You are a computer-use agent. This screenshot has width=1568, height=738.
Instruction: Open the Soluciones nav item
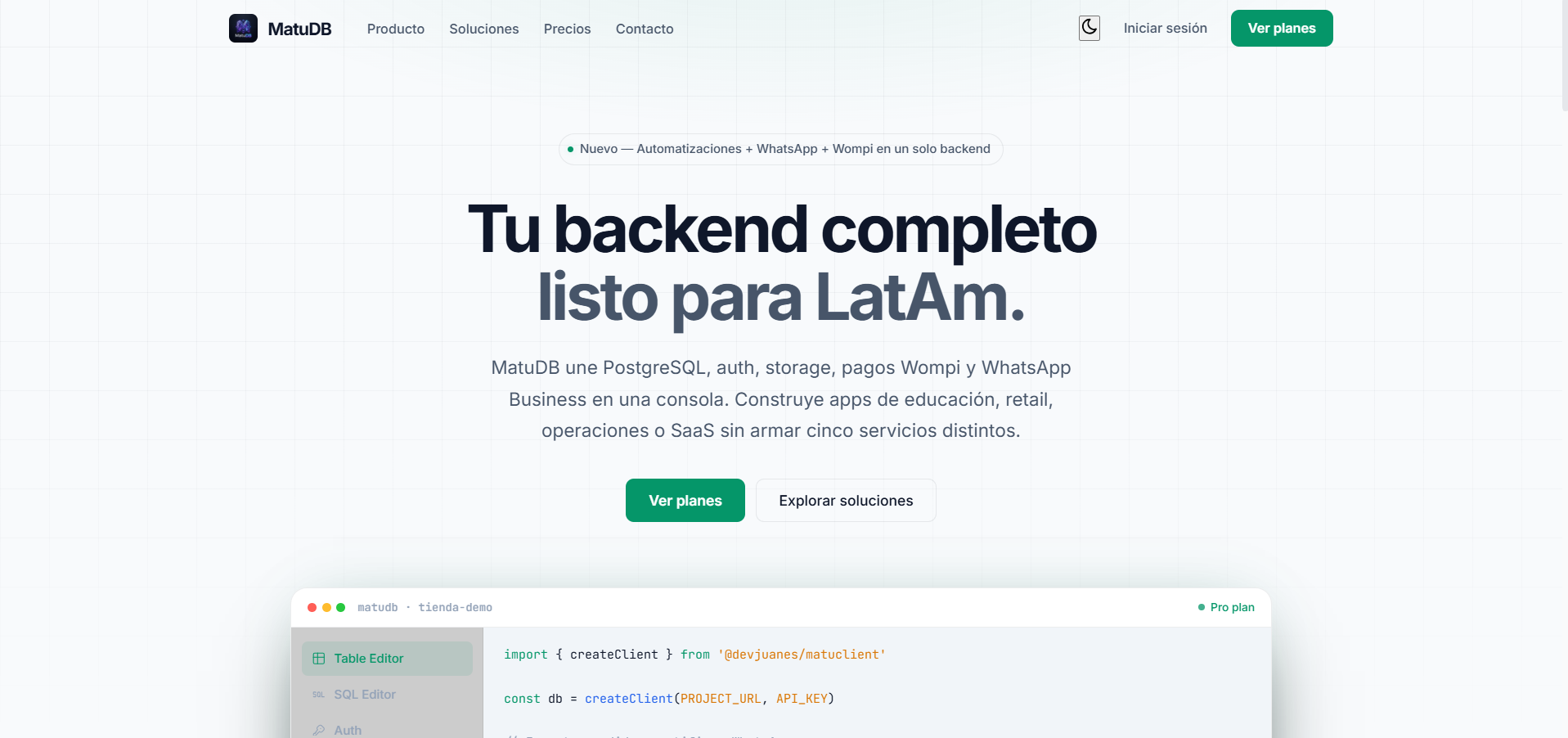click(484, 29)
